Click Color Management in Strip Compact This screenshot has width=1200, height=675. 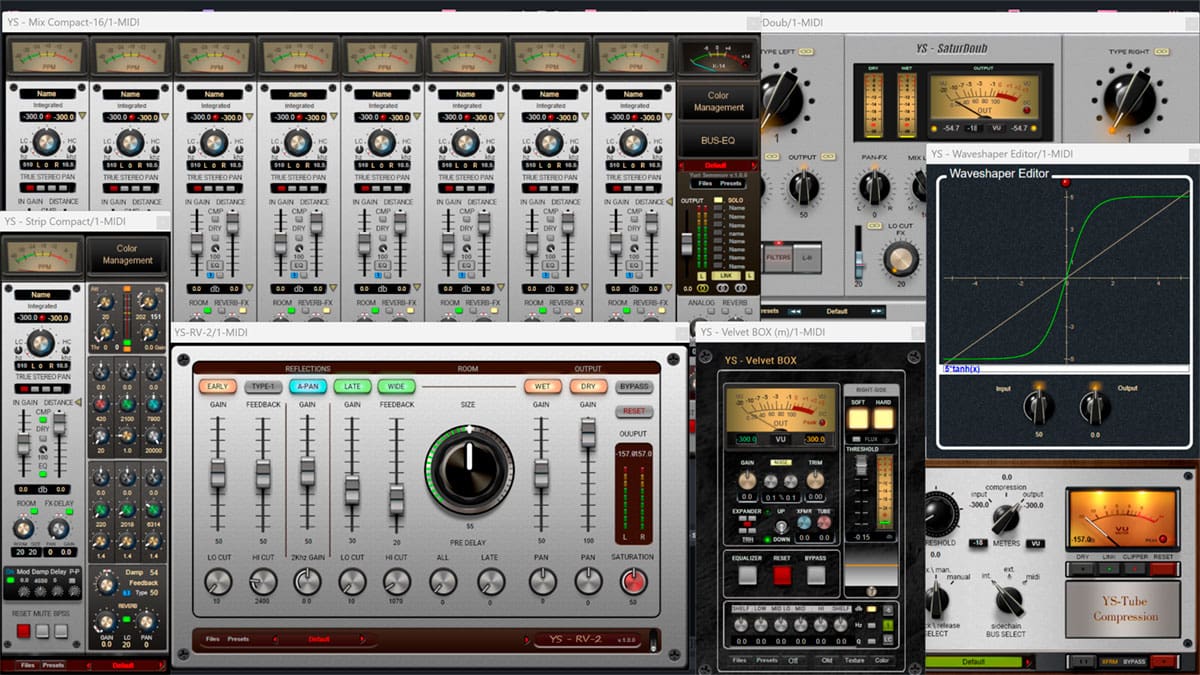point(127,254)
